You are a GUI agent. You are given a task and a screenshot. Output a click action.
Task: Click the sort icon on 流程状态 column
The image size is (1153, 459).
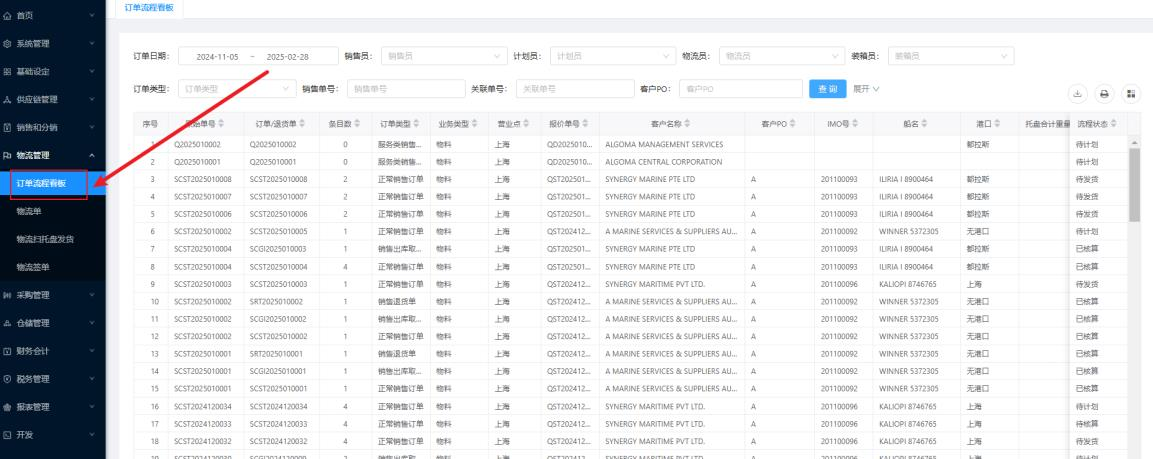[1113, 124]
